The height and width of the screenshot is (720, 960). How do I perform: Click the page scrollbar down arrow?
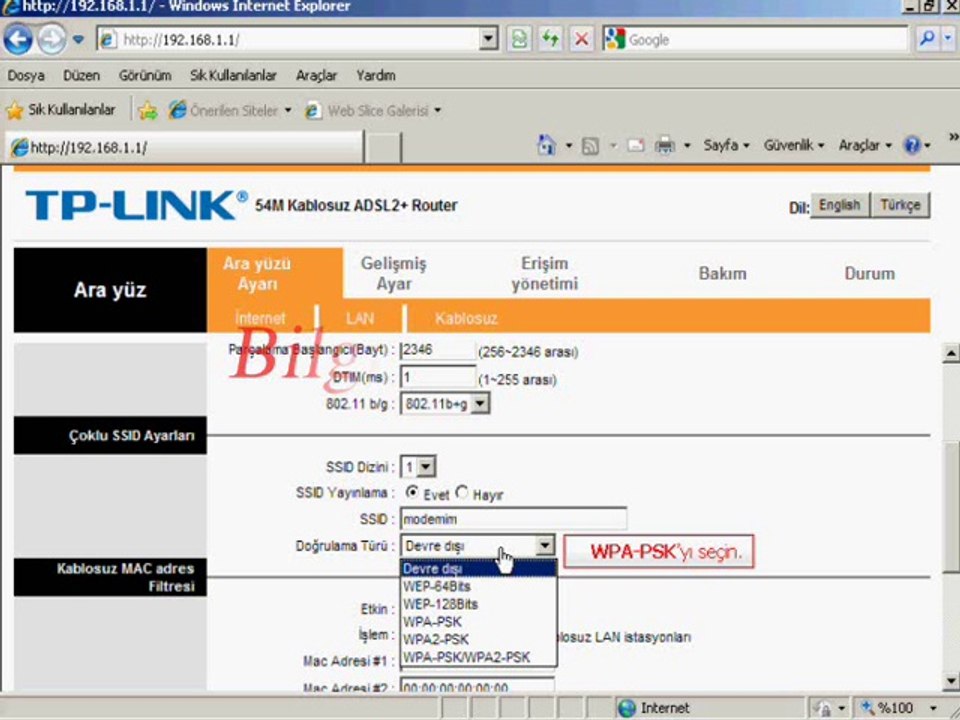[x=951, y=680]
